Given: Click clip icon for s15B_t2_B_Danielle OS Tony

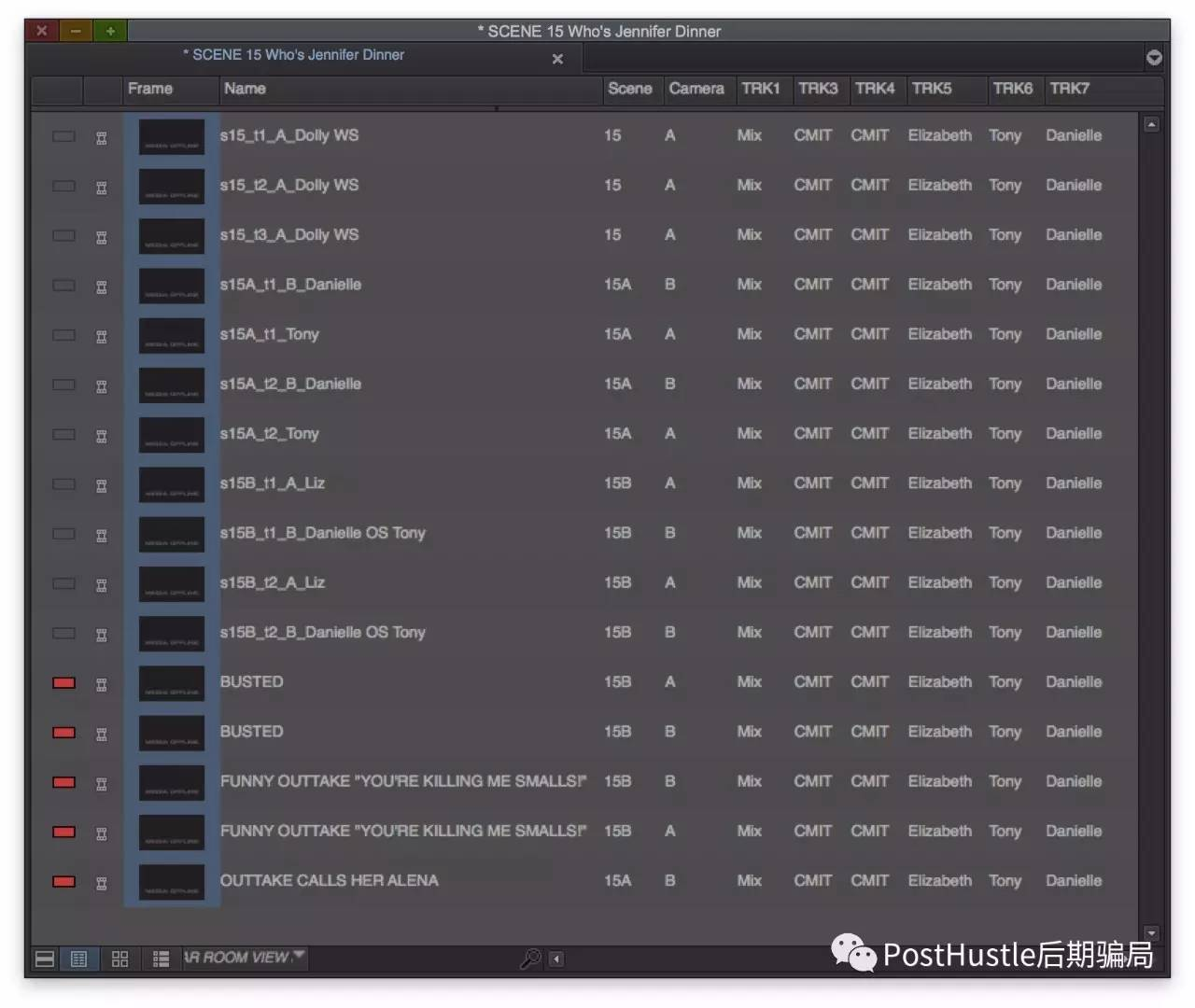Looking at the screenshot, I should tap(102, 635).
